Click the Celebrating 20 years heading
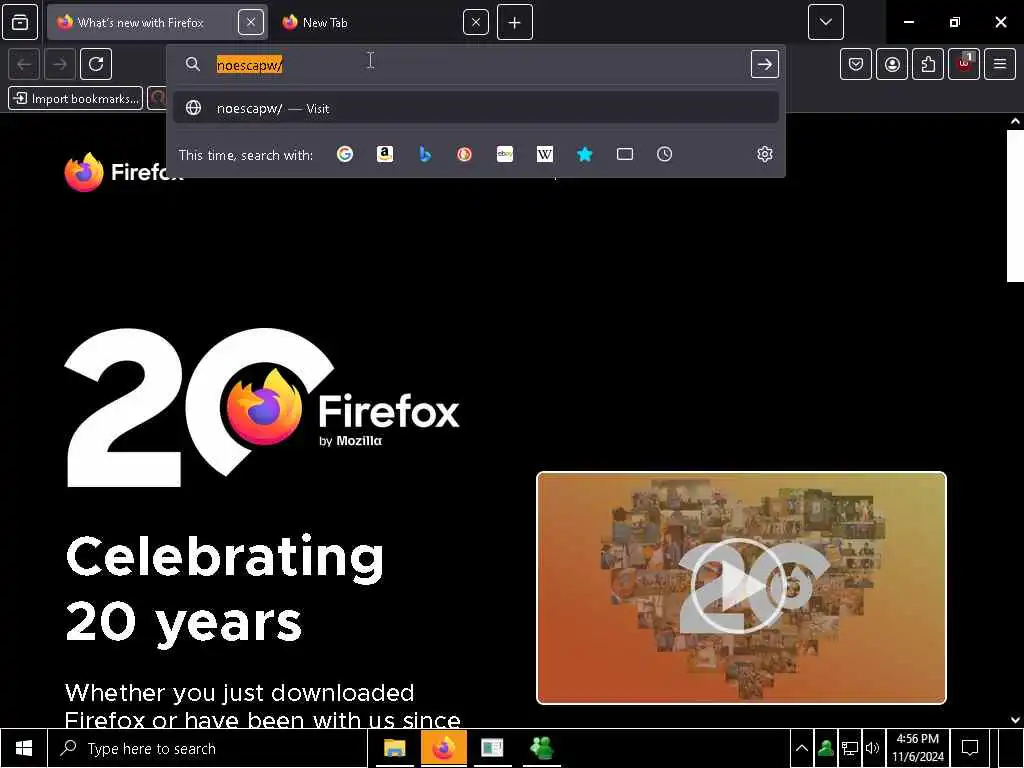Image resolution: width=1024 pixels, height=768 pixels. click(x=225, y=590)
